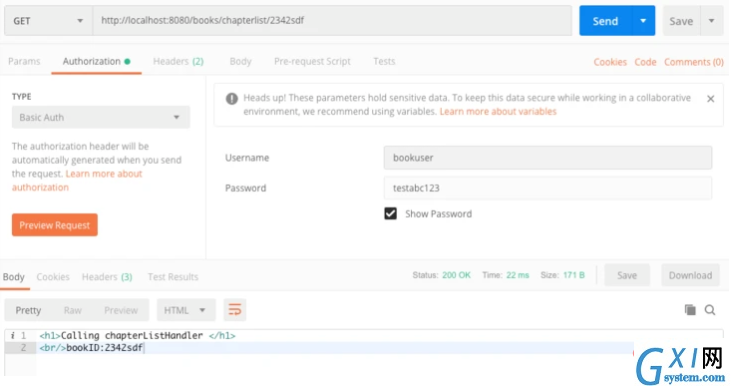Click into the Username input field

click(x=548, y=158)
